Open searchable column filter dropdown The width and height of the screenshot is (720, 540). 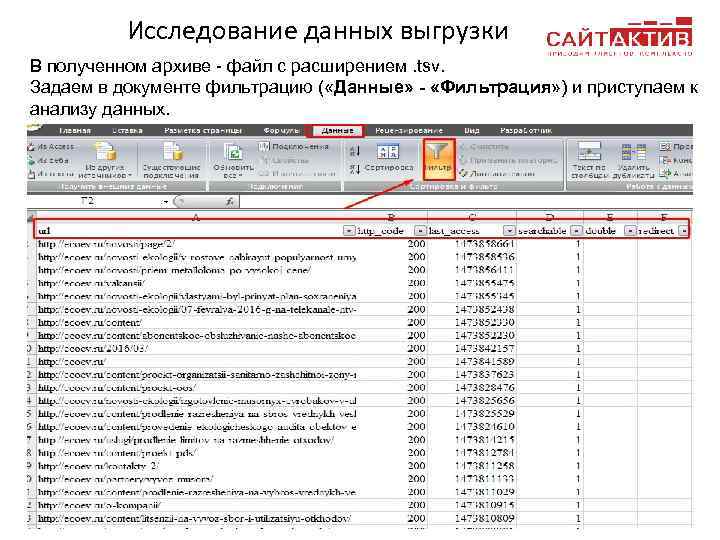click(576, 231)
